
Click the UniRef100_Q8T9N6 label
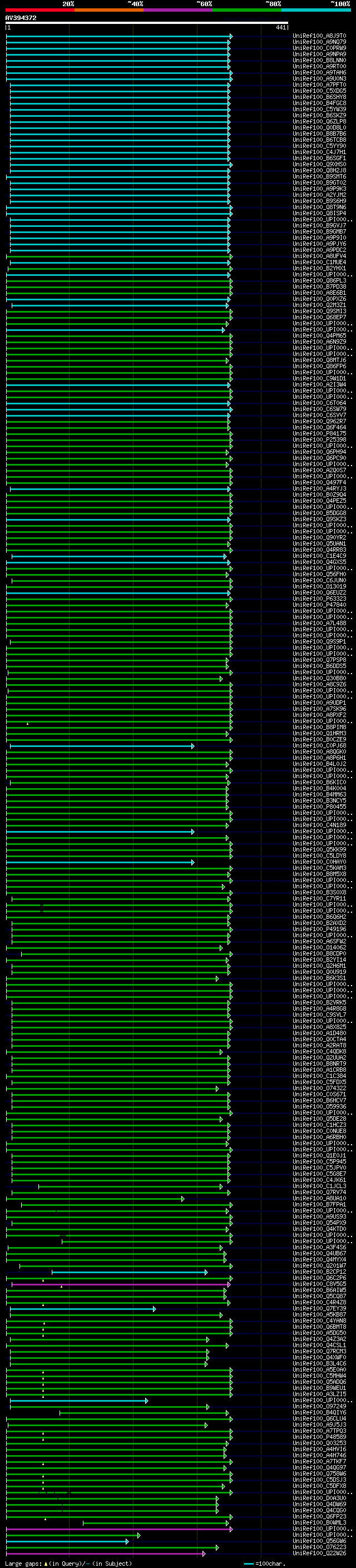[319, 207]
